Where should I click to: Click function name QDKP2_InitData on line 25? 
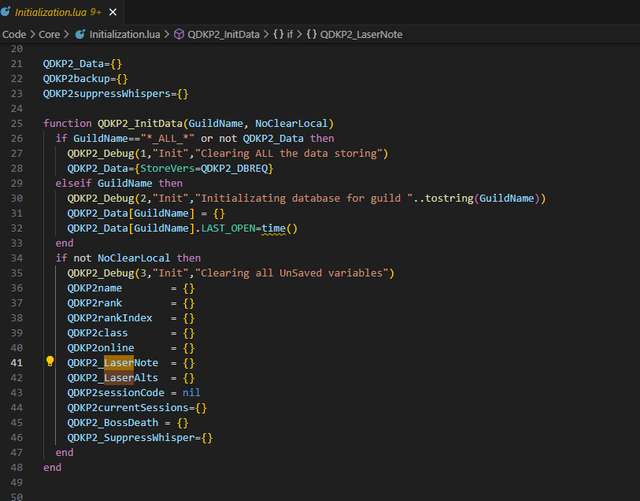click(x=140, y=123)
